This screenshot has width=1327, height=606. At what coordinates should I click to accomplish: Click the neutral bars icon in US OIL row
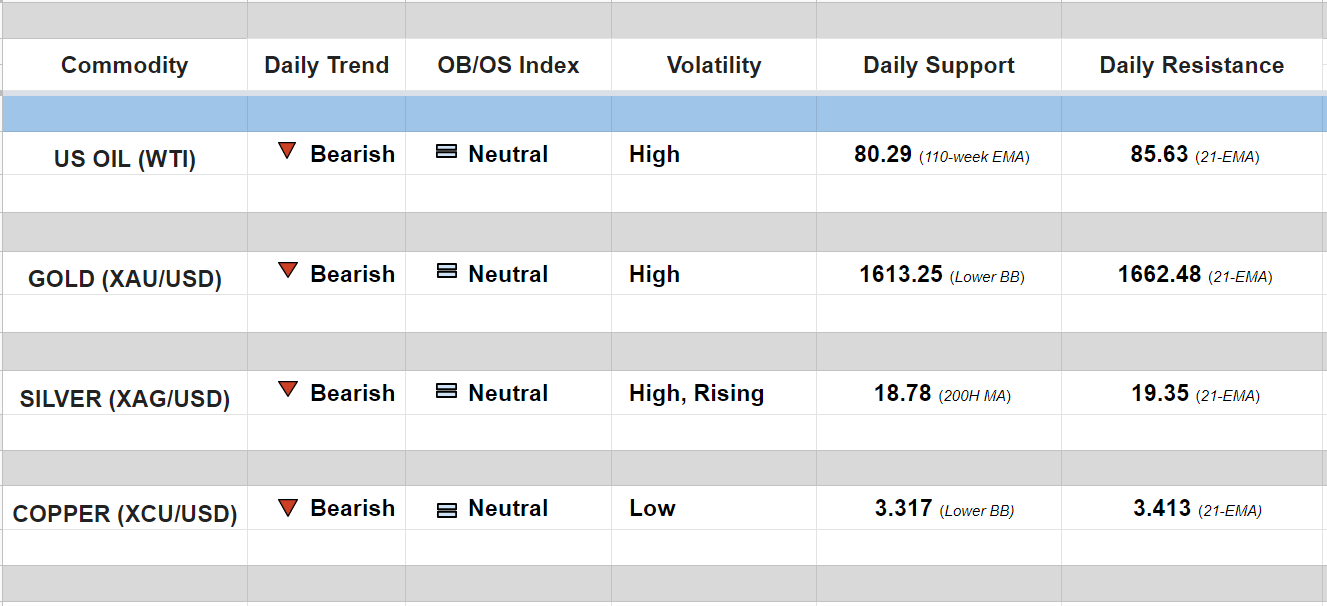tap(447, 152)
